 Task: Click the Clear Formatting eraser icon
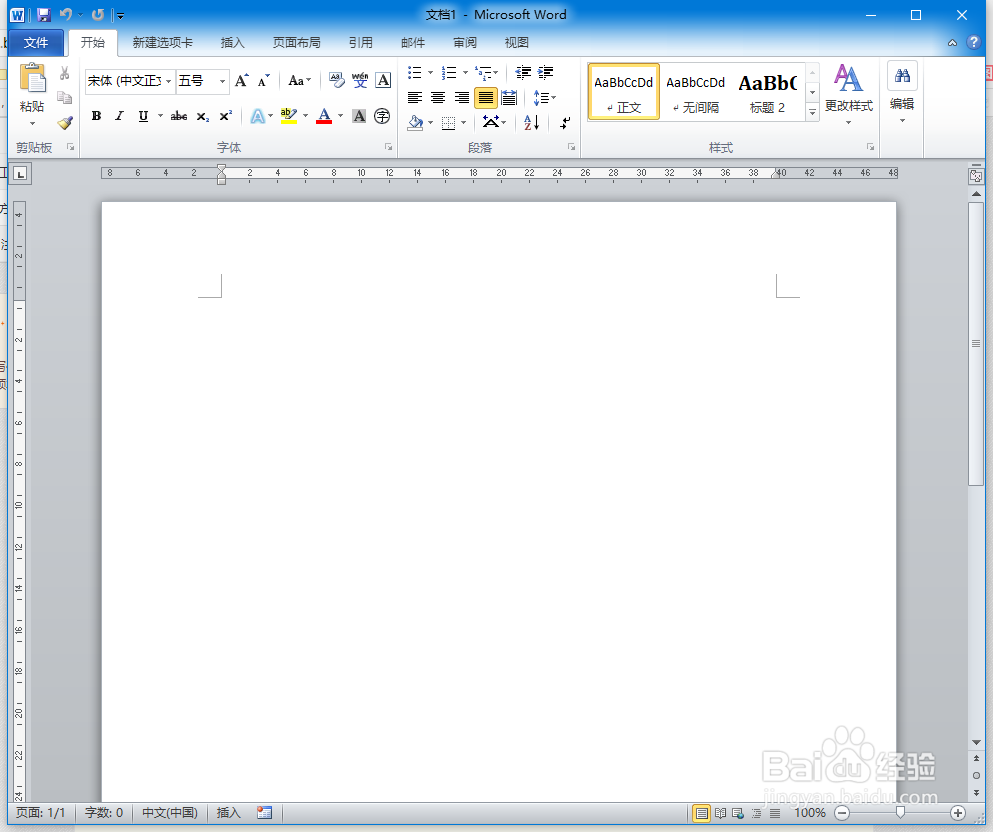337,80
